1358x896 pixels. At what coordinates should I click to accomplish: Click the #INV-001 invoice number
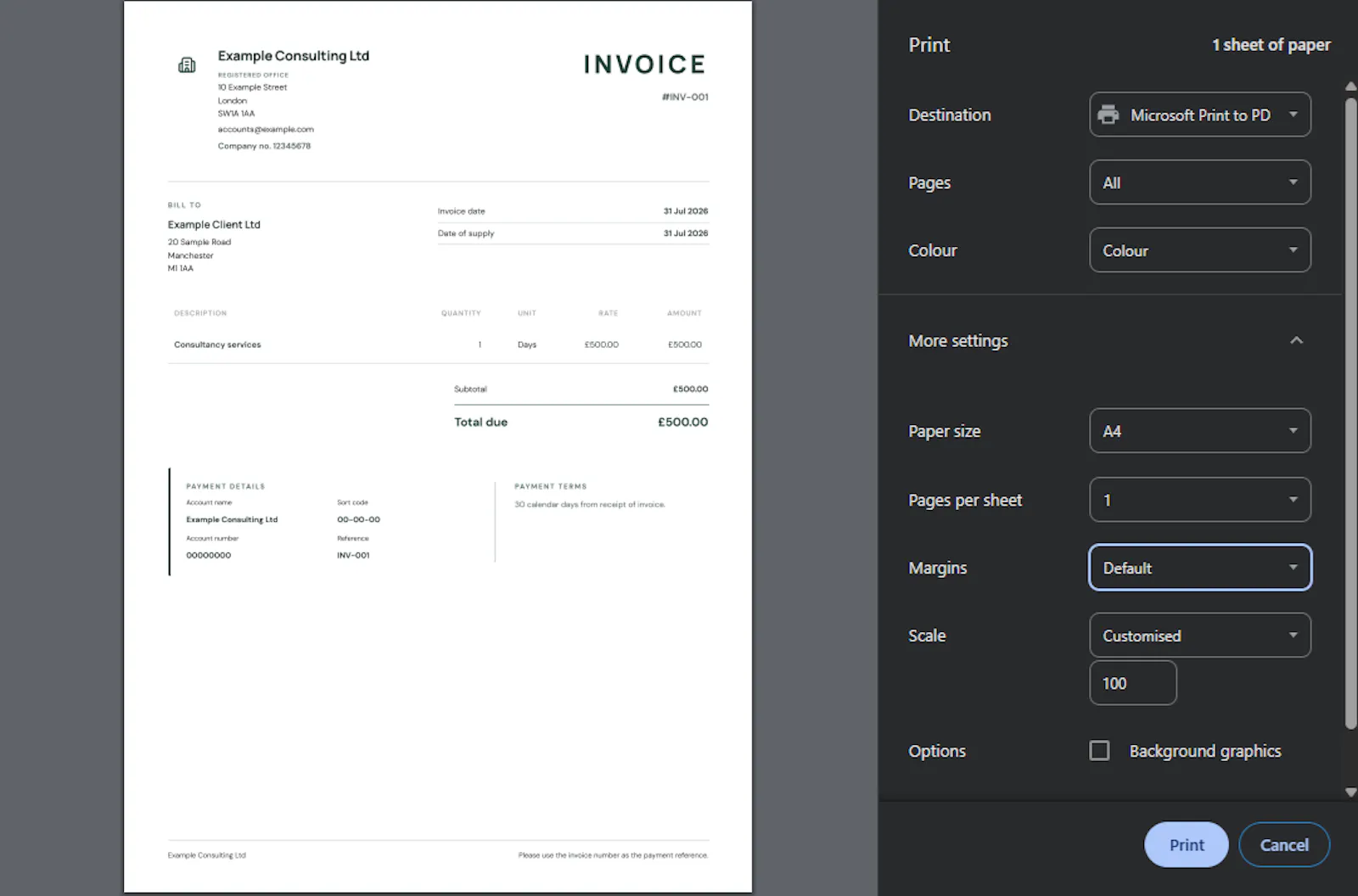(685, 97)
